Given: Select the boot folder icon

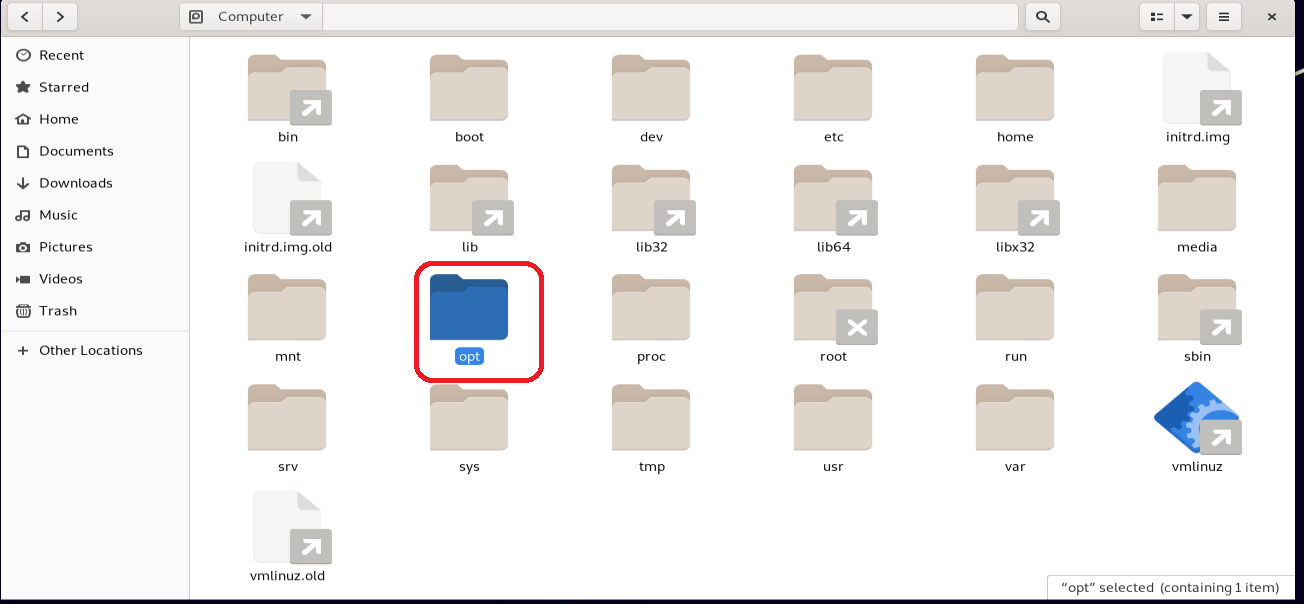Looking at the screenshot, I should click(x=469, y=88).
